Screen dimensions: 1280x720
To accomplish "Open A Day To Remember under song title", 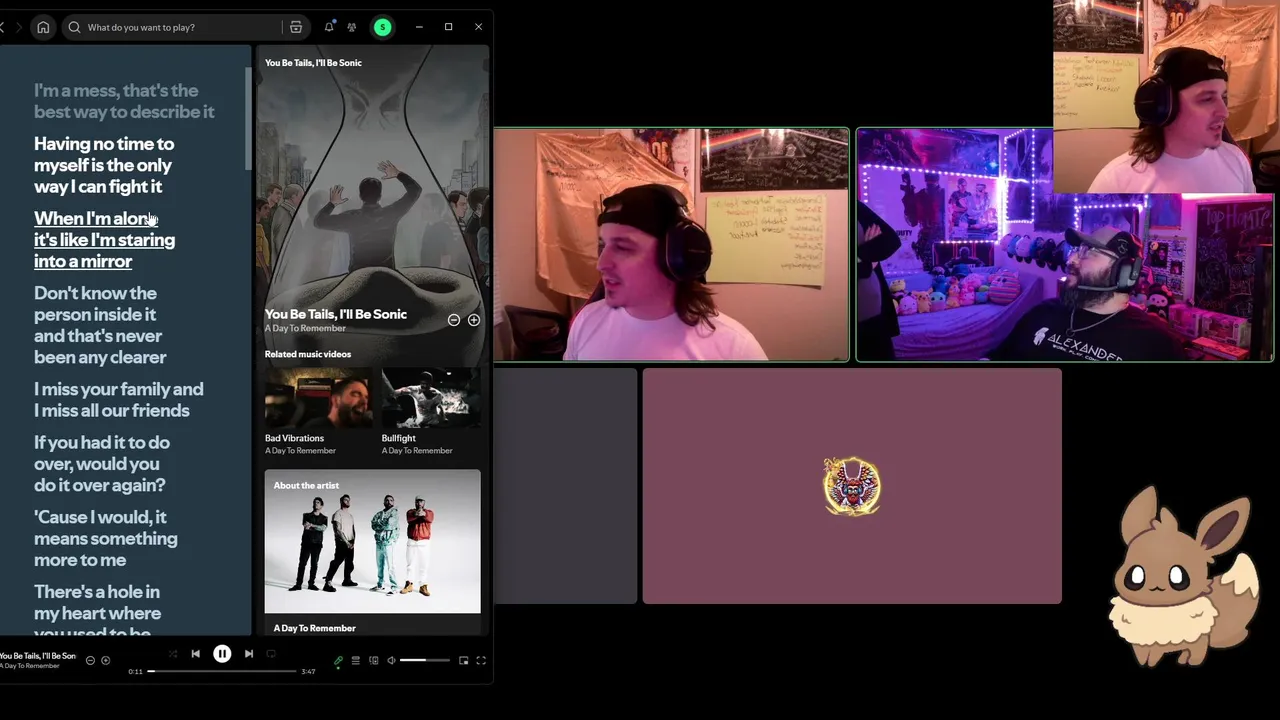I will [x=305, y=328].
